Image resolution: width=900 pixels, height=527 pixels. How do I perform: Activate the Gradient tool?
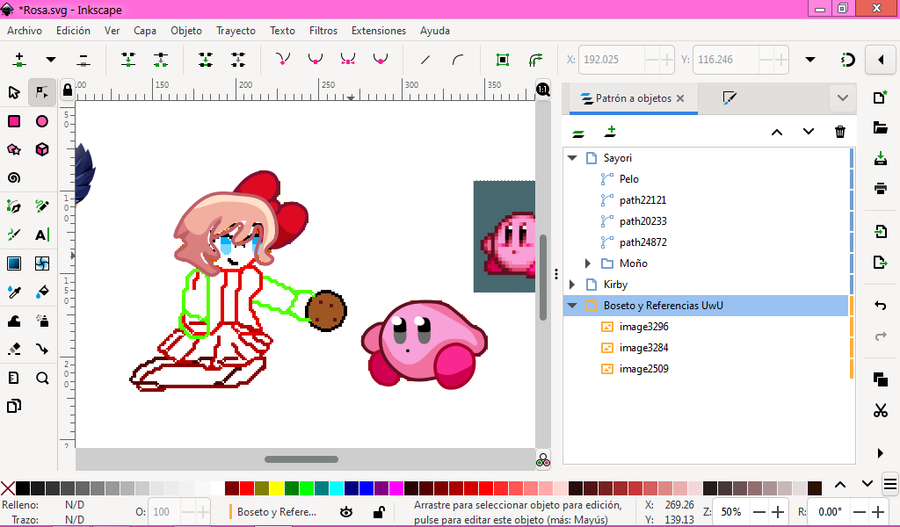click(x=14, y=264)
